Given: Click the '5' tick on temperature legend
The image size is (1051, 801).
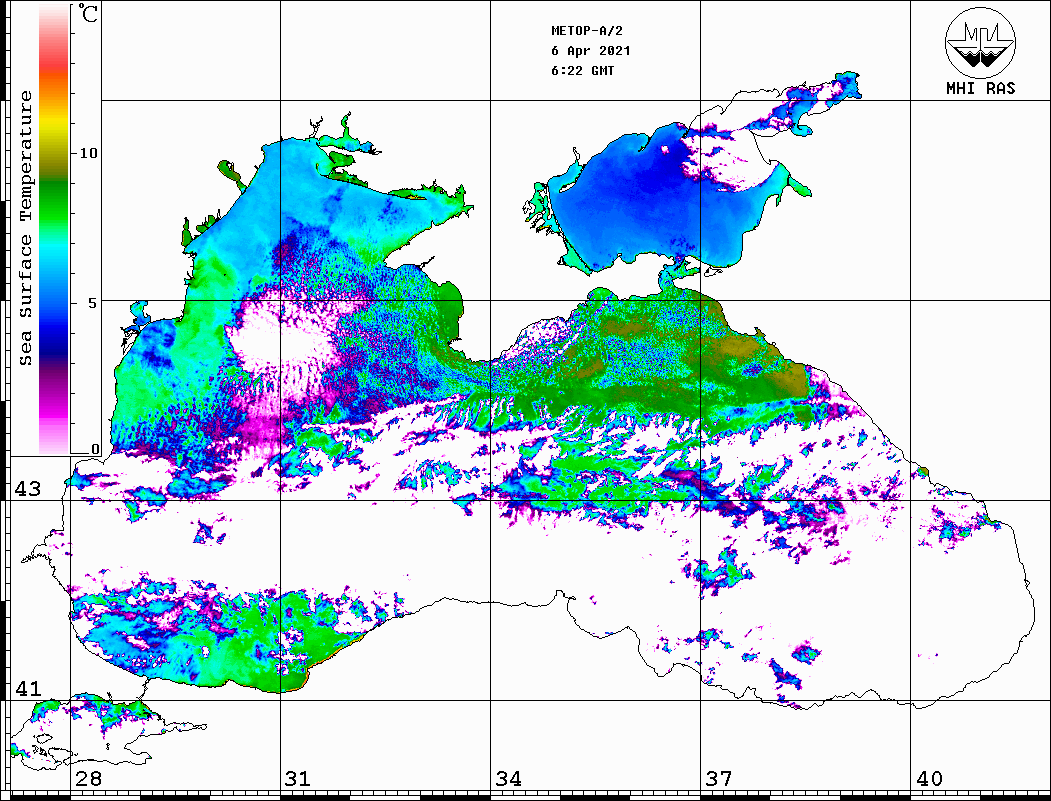Looking at the screenshot, I should pyautogui.click(x=93, y=303).
